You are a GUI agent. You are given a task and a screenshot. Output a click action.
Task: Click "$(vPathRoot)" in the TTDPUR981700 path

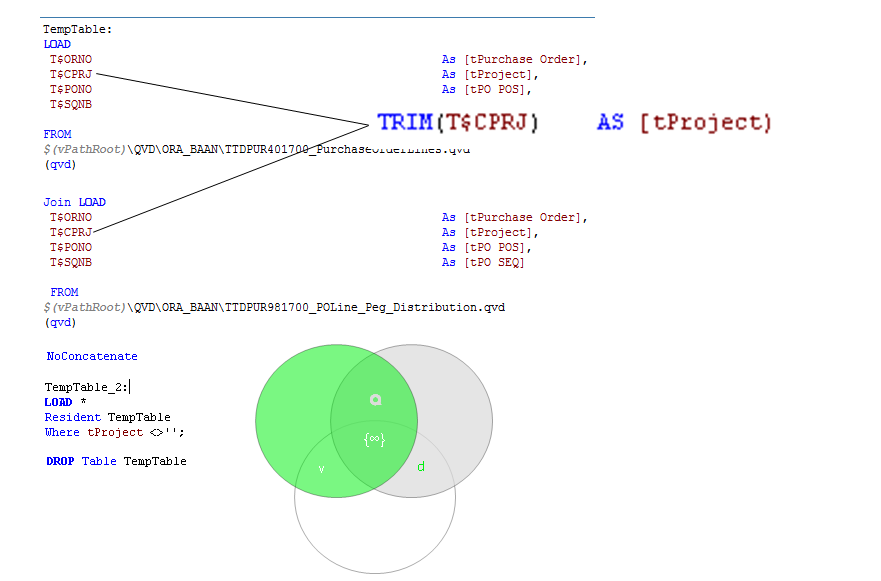coord(85,307)
